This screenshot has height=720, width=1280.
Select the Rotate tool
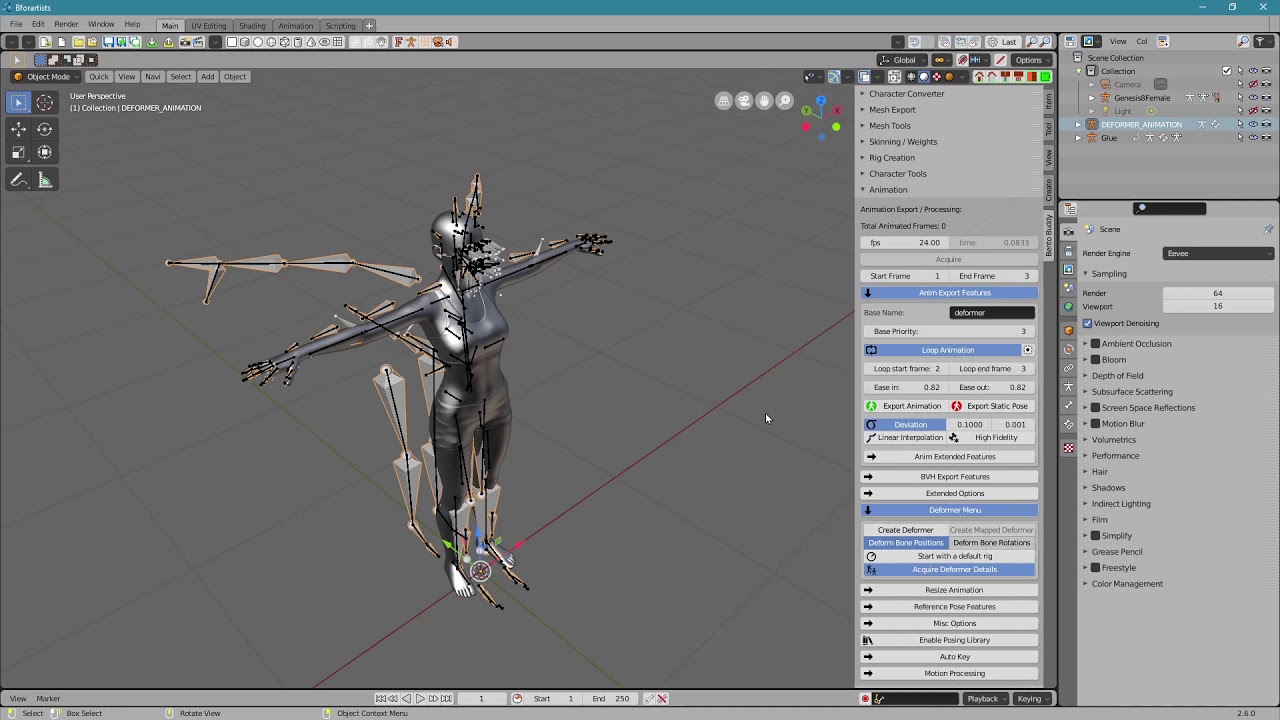click(x=45, y=129)
